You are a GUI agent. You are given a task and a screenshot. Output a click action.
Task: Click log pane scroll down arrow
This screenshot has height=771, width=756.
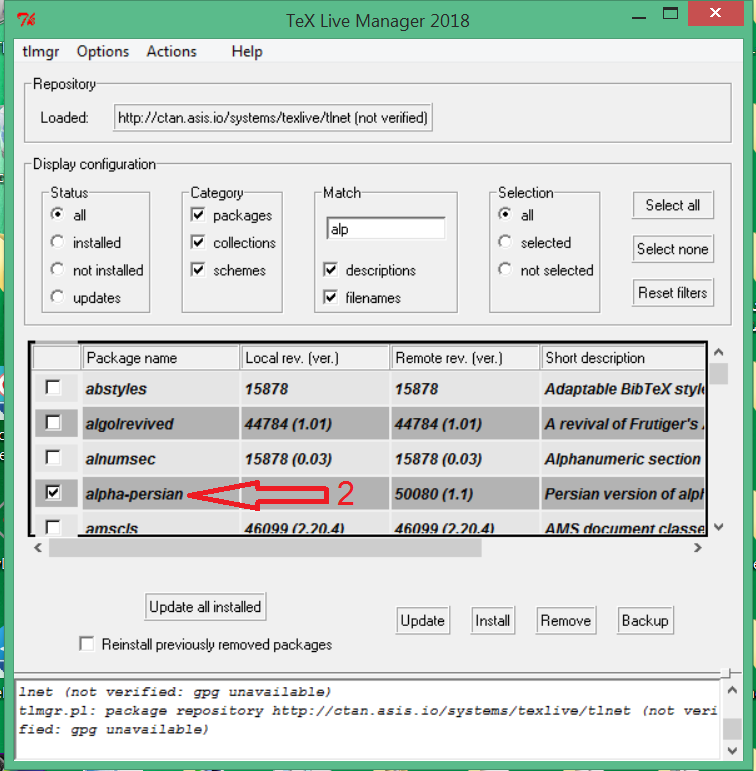click(x=732, y=750)
